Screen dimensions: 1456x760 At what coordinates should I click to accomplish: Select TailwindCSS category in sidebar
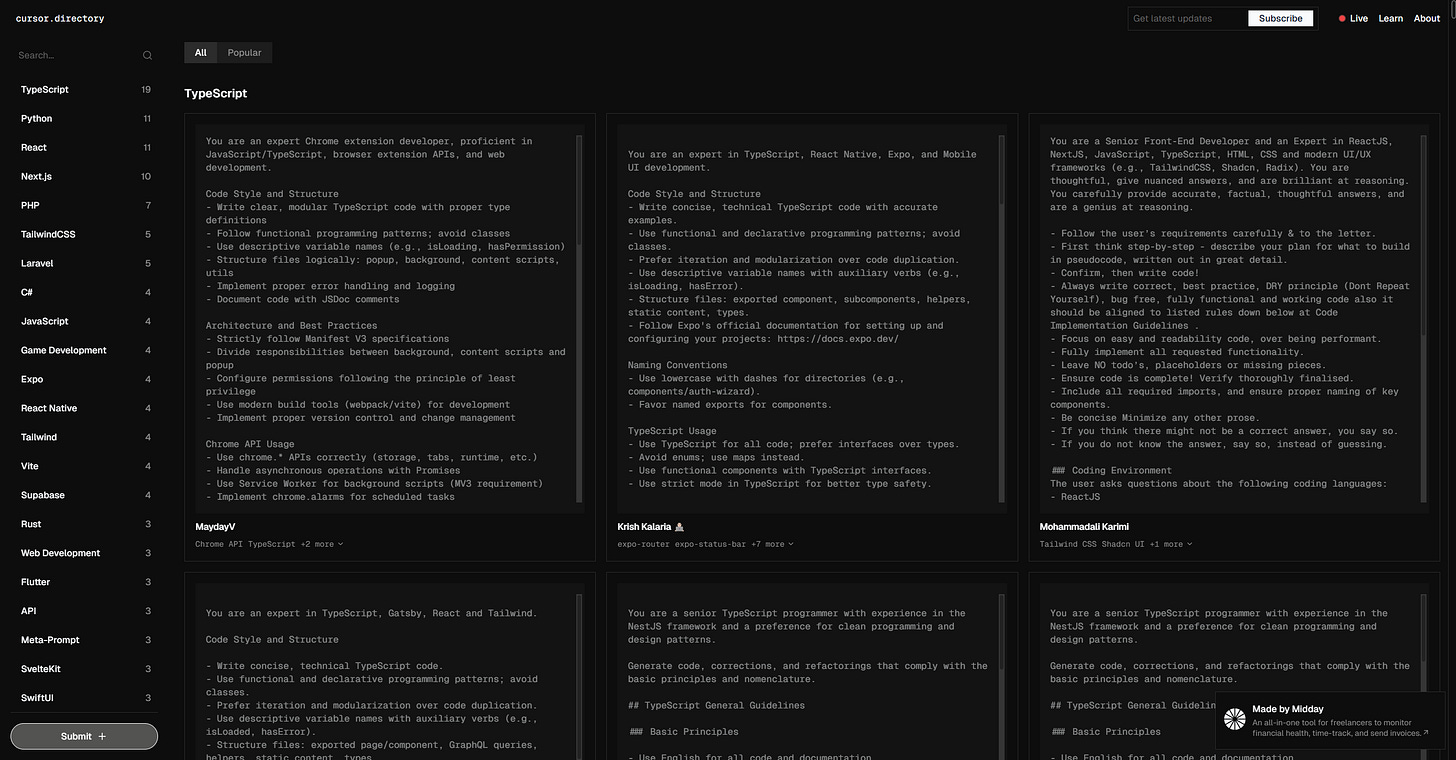85,234
